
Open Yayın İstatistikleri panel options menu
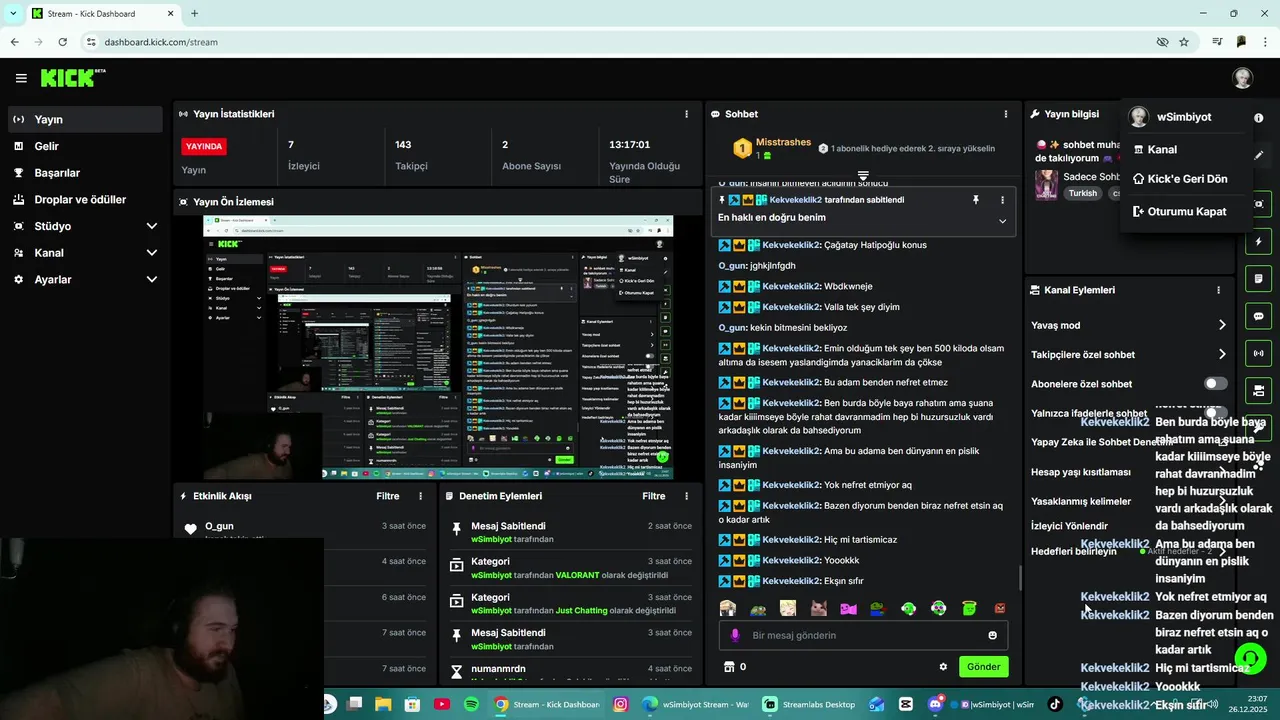point(686,114)
